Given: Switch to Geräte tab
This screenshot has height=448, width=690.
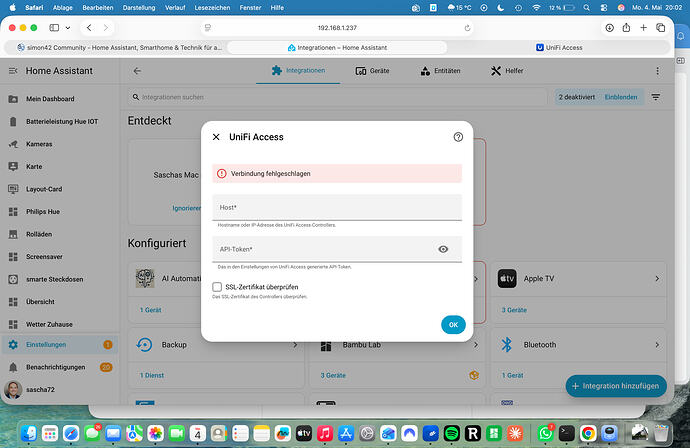Looking at the screenshot, I should (372, 70).
